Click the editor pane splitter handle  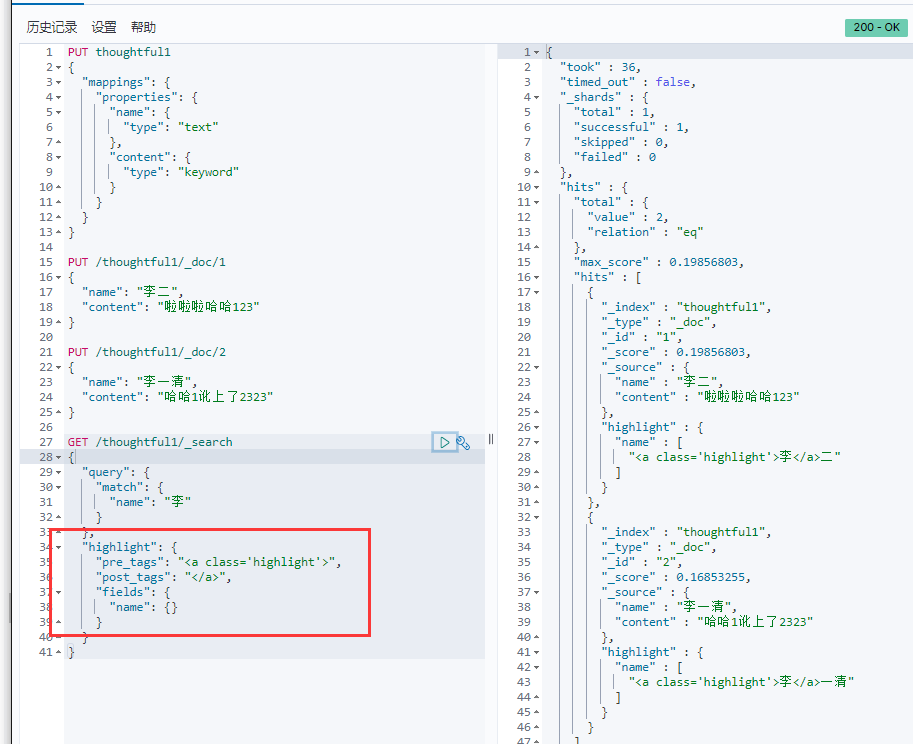[x=491, y=440]
